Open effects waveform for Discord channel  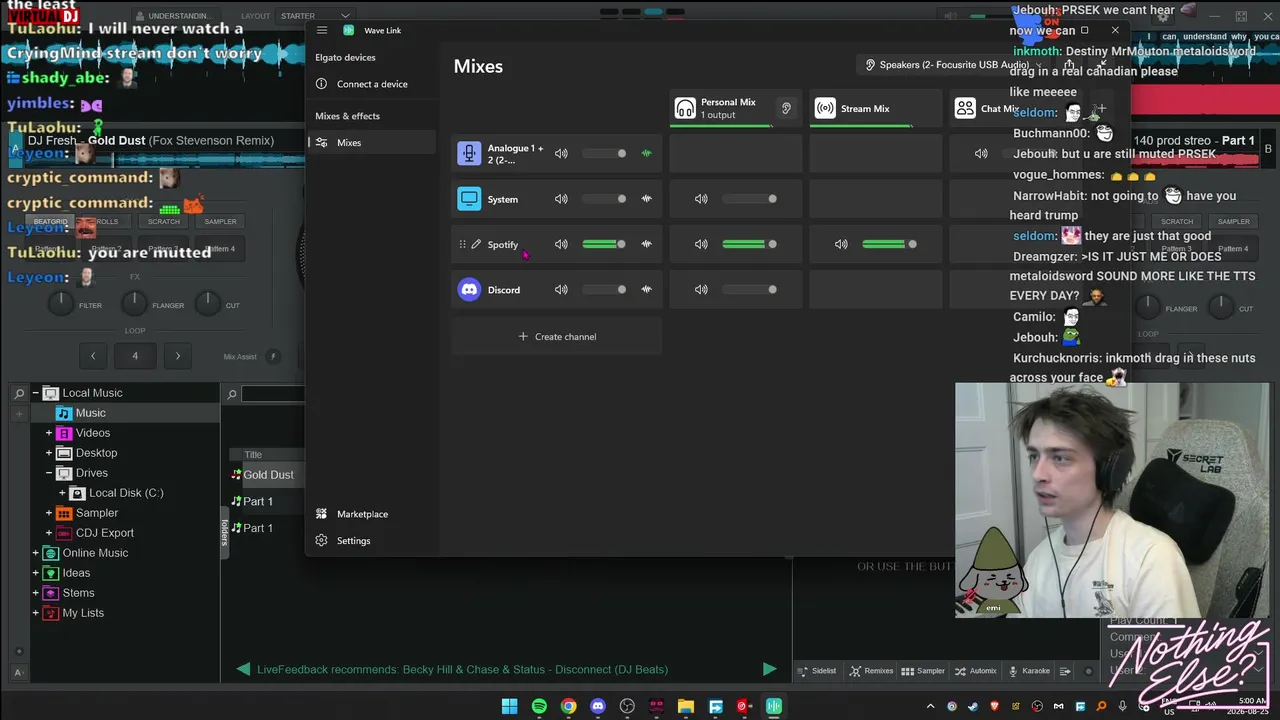[646, 290]
